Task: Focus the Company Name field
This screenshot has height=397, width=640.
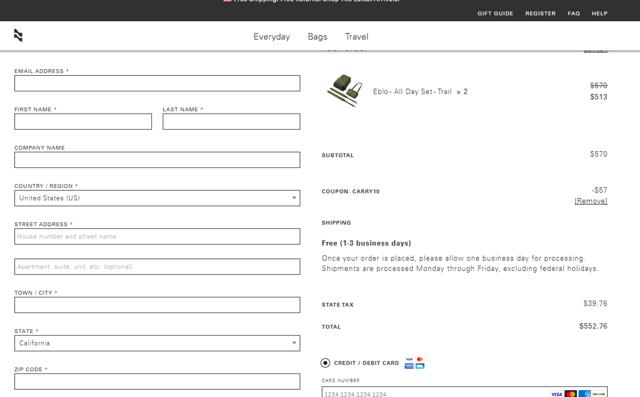Action: coord(157,160)
